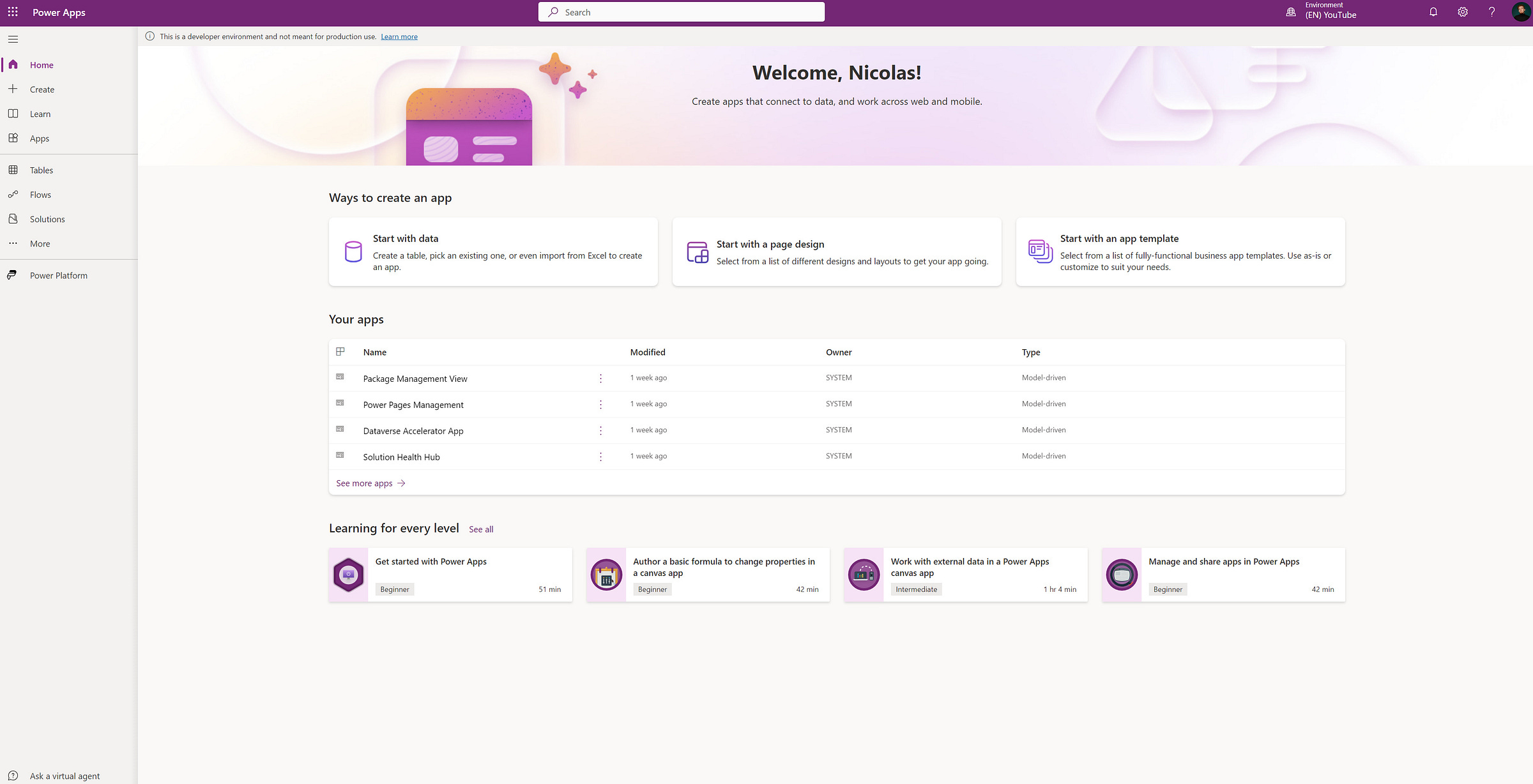This screenshot has width=1533, height=784.
Task: Open more options for Solution Health Hub
Action: coord(600,457)
